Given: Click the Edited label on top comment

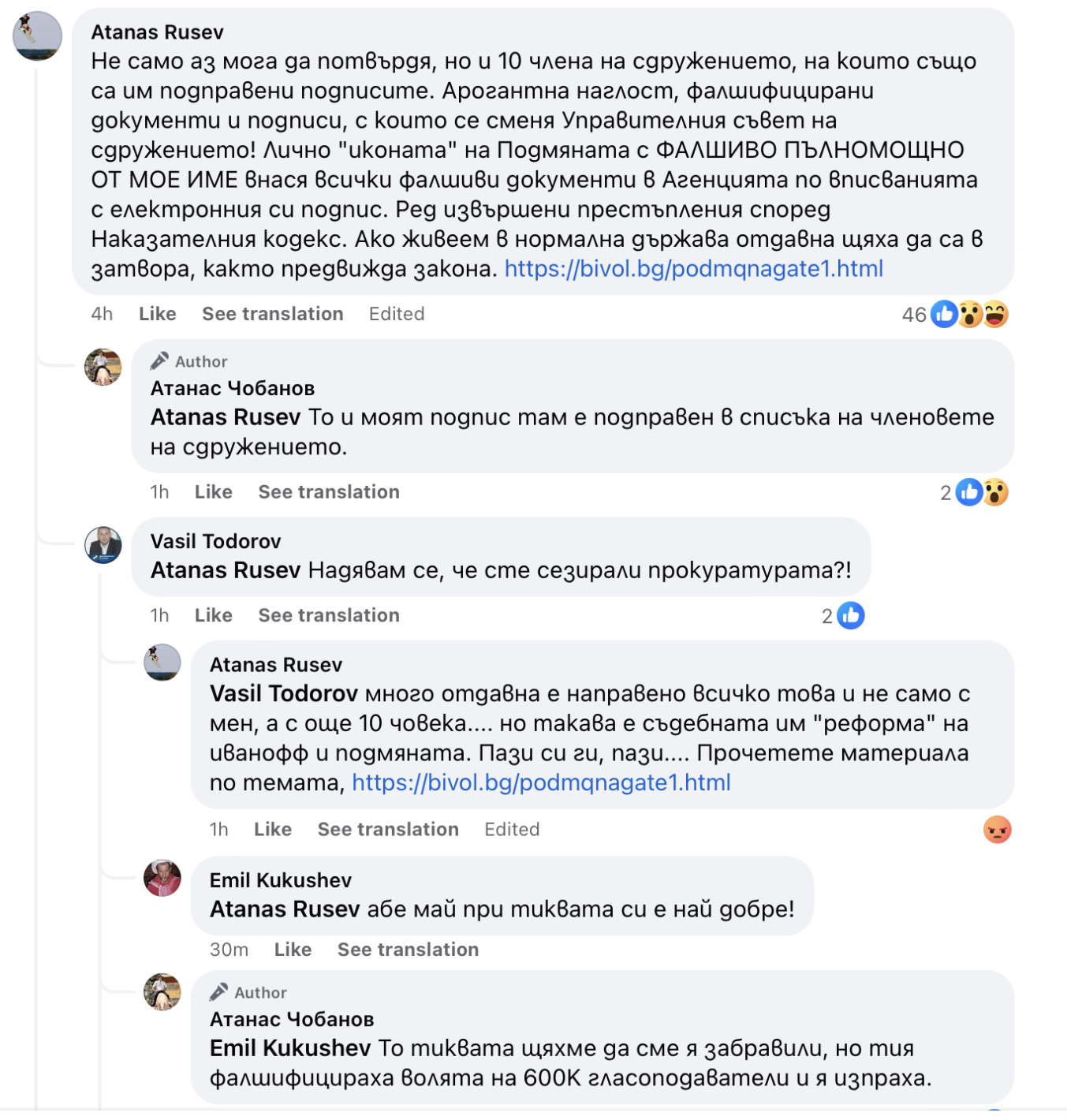Looking at the screenshot, I should click(x=397, y=314).
